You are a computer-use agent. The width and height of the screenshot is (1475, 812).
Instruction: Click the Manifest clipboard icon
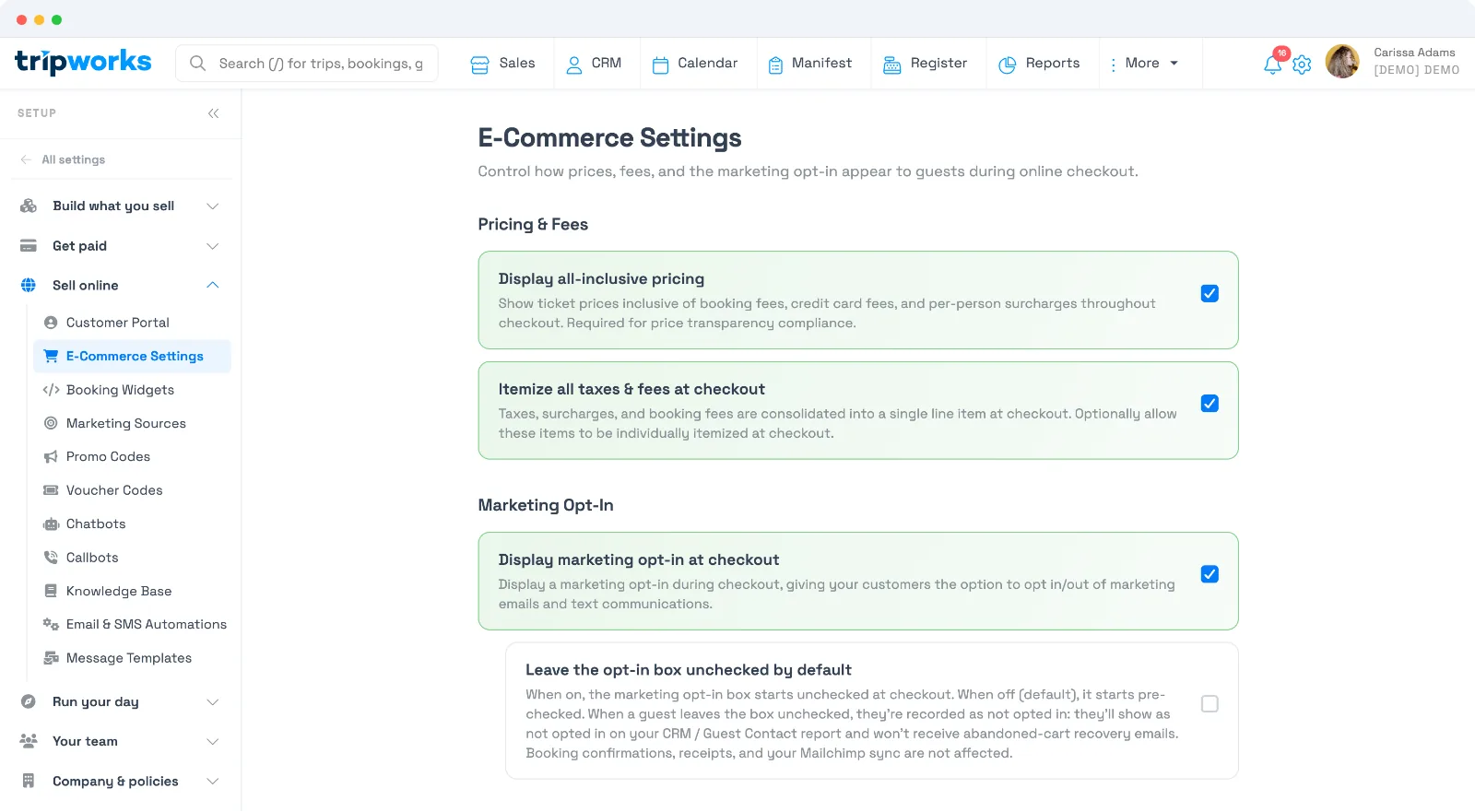775,65
